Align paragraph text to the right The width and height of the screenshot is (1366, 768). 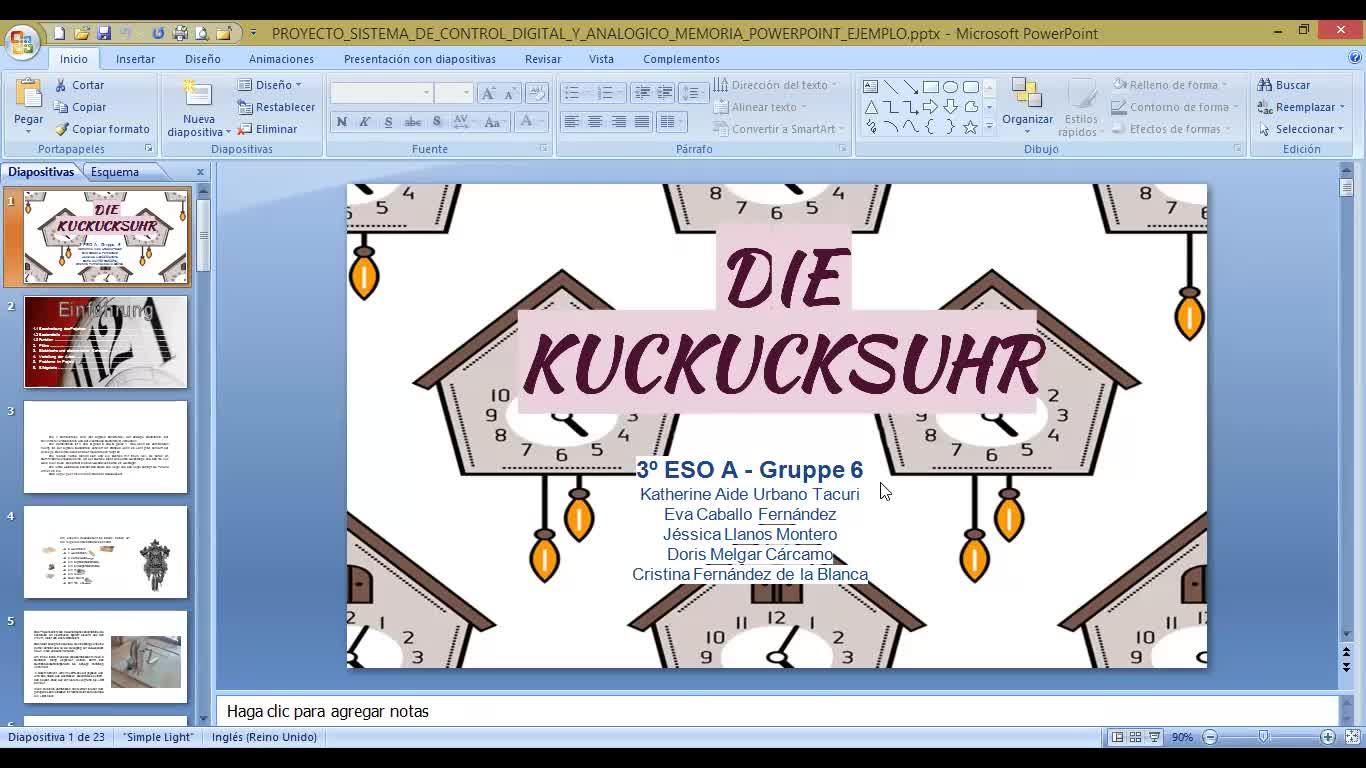(619, 122)
